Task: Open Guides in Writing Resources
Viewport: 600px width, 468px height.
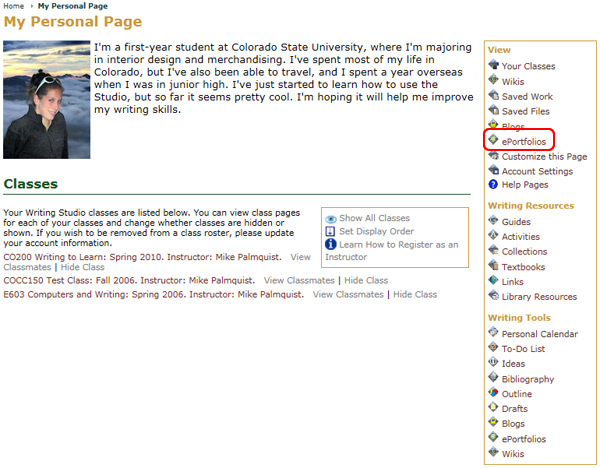Action: 516,222
